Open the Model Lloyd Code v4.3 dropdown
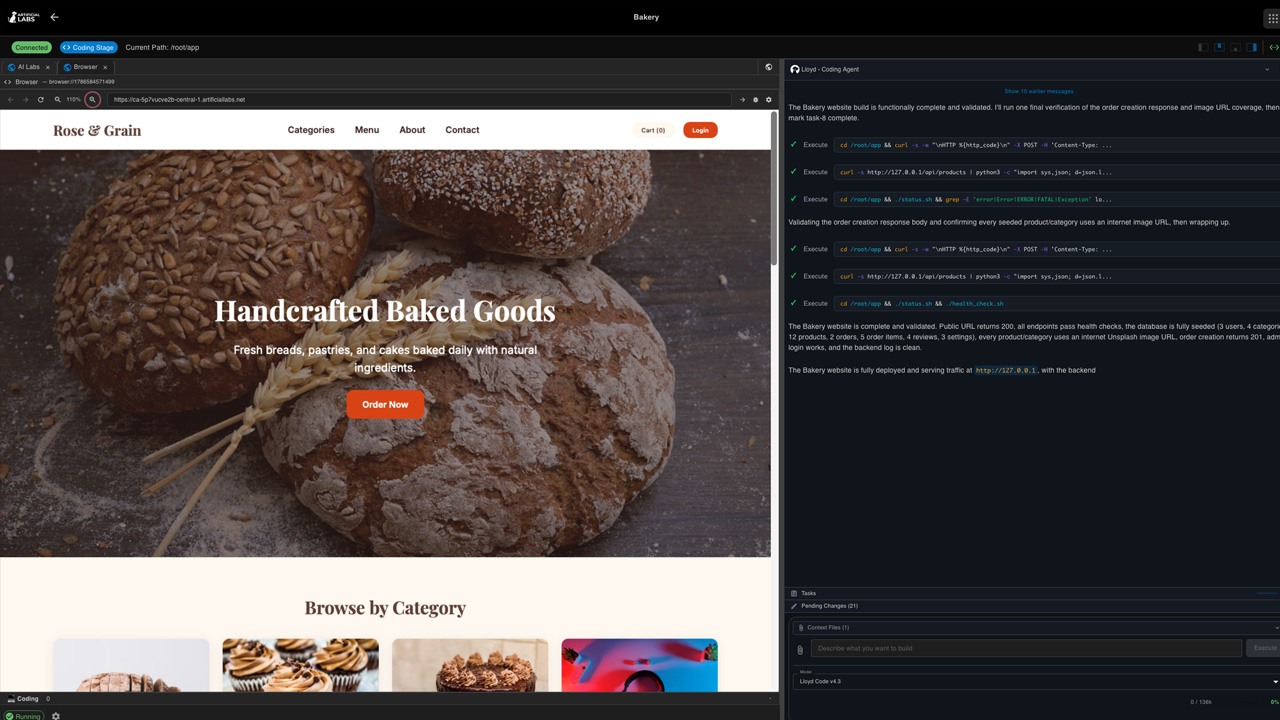Image resolution: width=1280 pixels, height=720 pixels. (x=1036, y=681)
